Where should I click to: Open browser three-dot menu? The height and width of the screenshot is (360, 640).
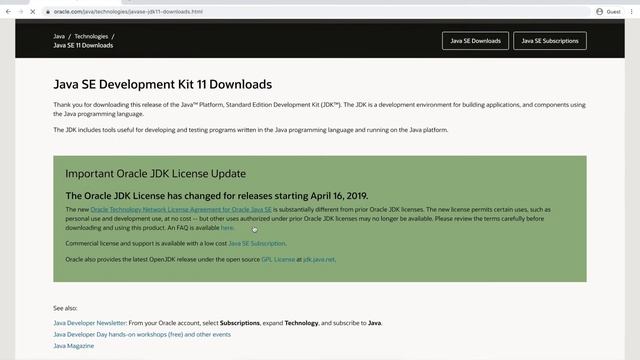pos(631,12)
